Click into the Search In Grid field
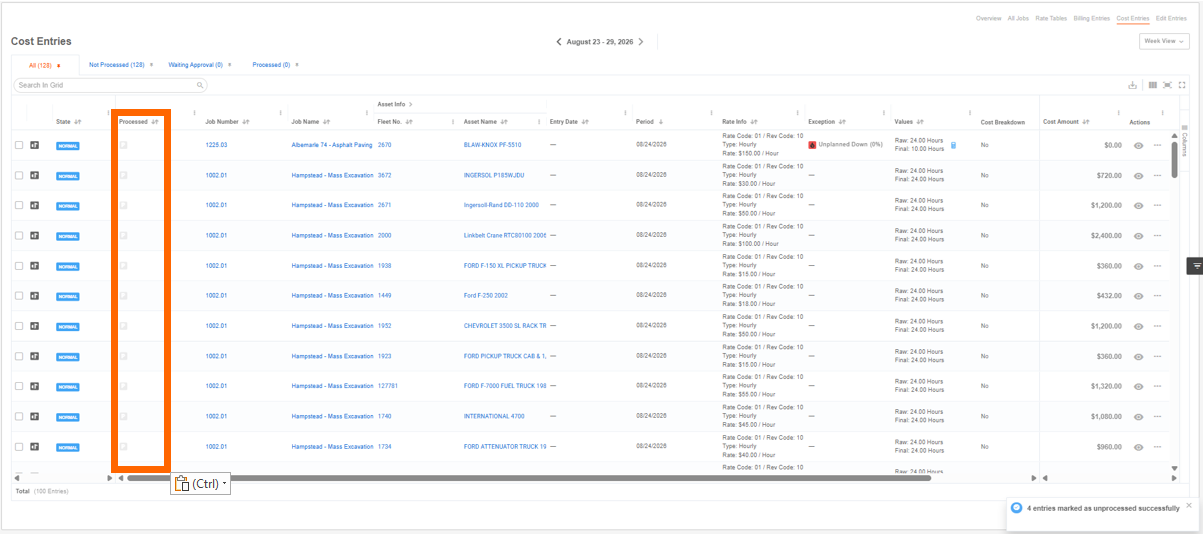This screenshot has width=1203, height=535. pos(110,86)
